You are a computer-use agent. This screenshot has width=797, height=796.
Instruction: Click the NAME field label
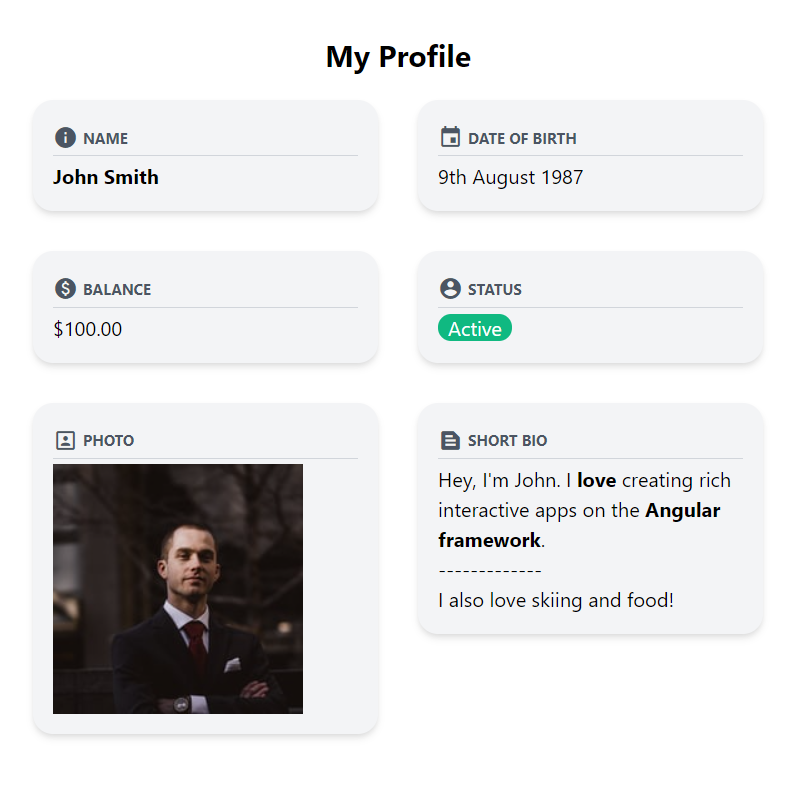click(x=105, y=139)
